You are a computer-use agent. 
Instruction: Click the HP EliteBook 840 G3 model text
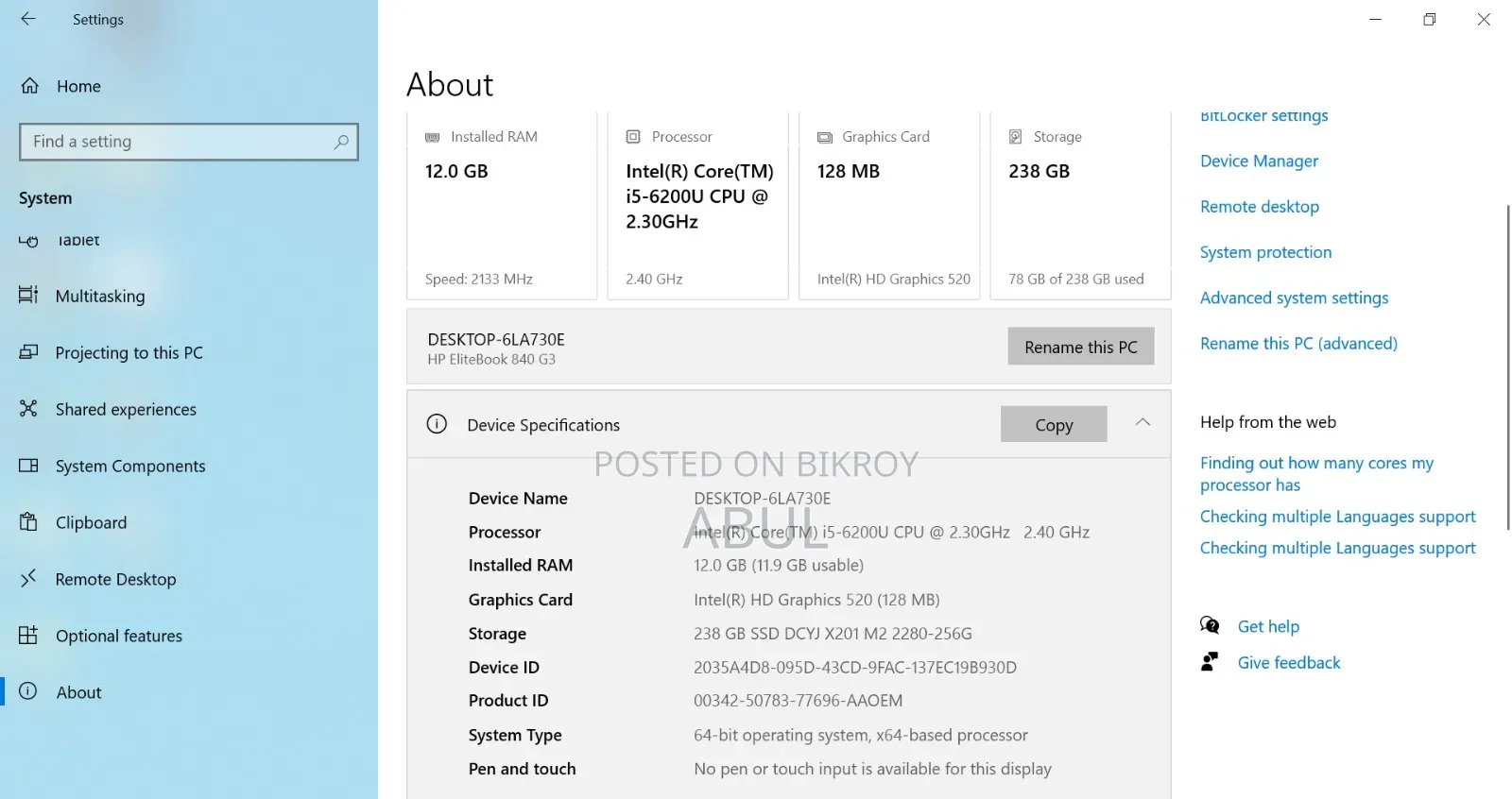(x=491, y=360)
